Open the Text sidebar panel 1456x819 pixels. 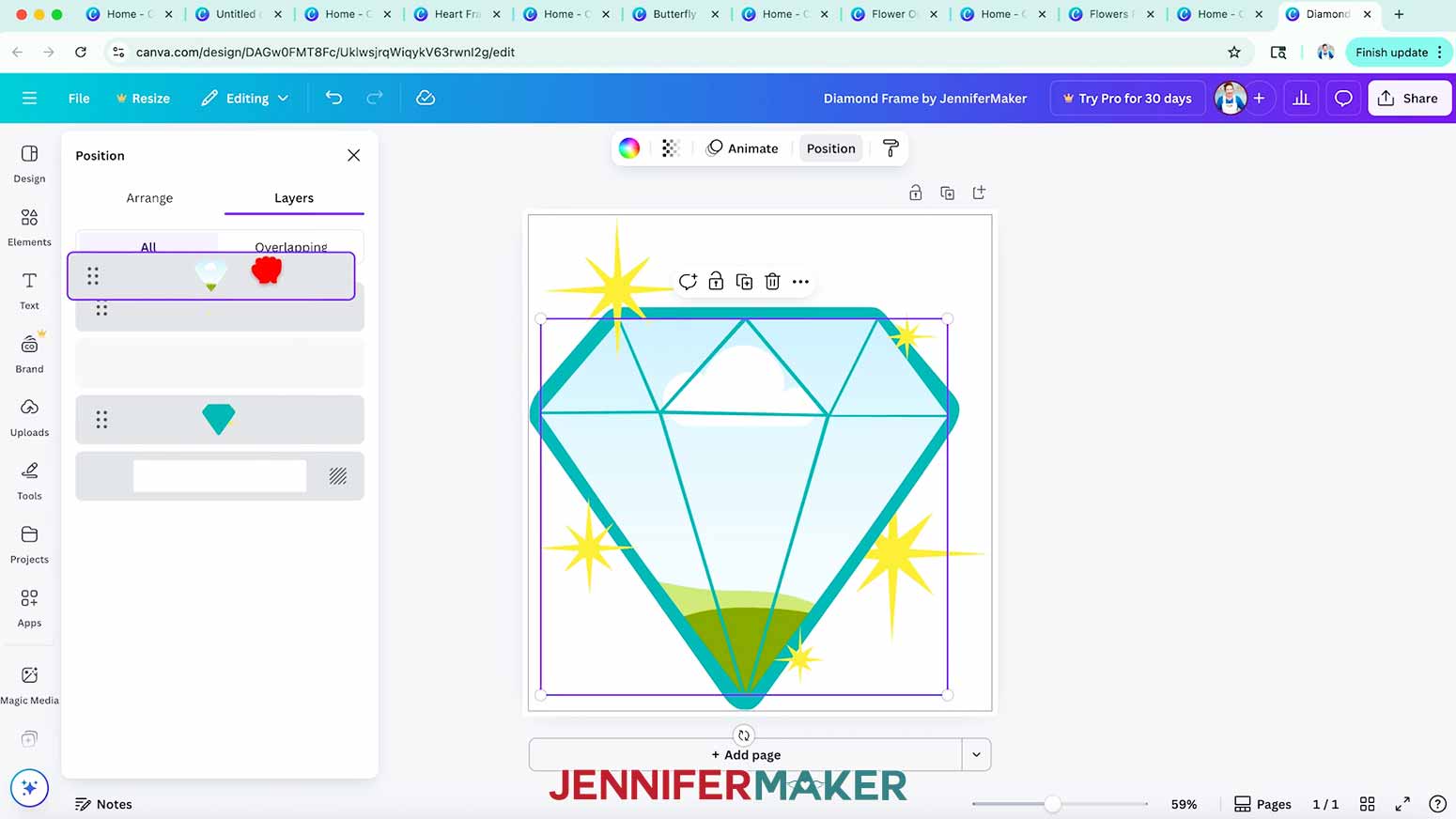[x=29, y=290]
